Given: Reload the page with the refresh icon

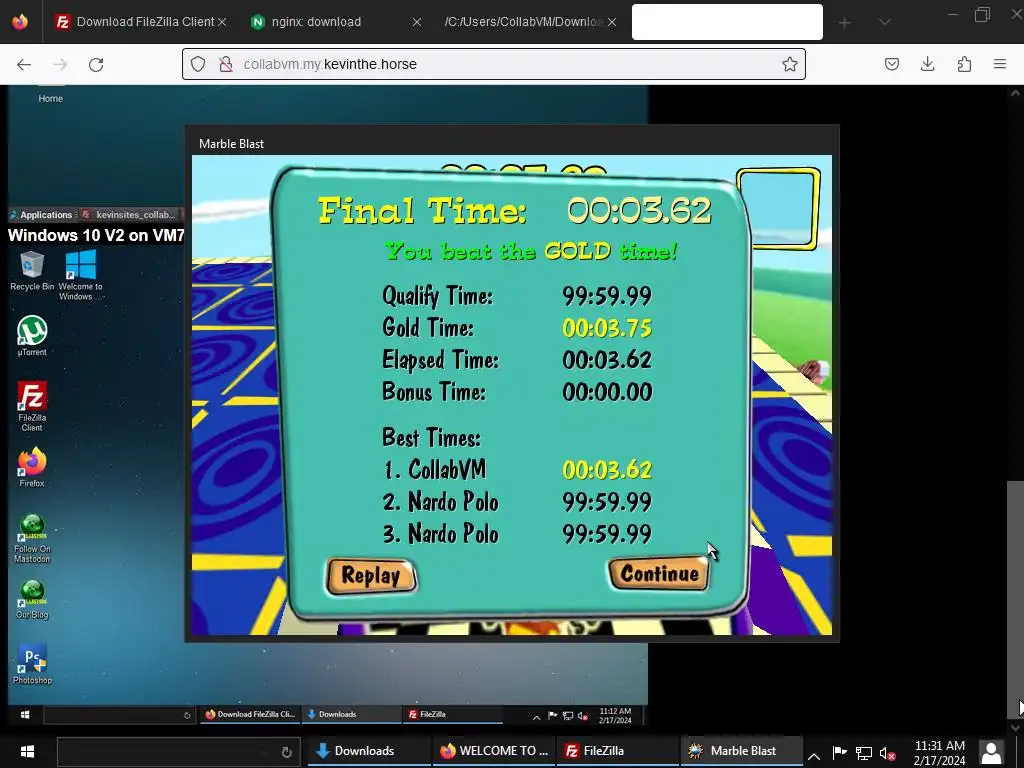Looking at the screenshot, I should point(96,64).
